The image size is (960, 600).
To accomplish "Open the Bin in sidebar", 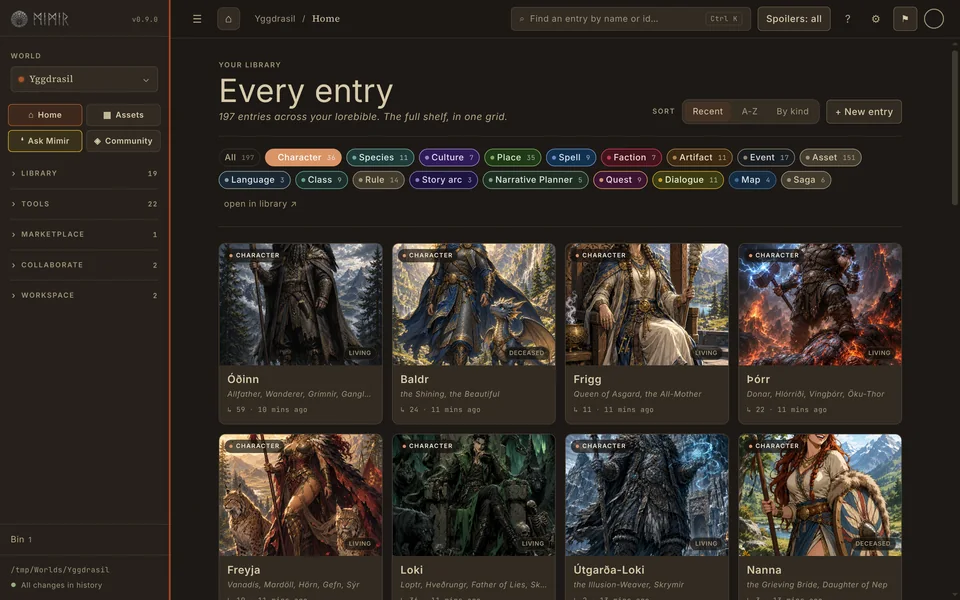I will tap(21, 539).
